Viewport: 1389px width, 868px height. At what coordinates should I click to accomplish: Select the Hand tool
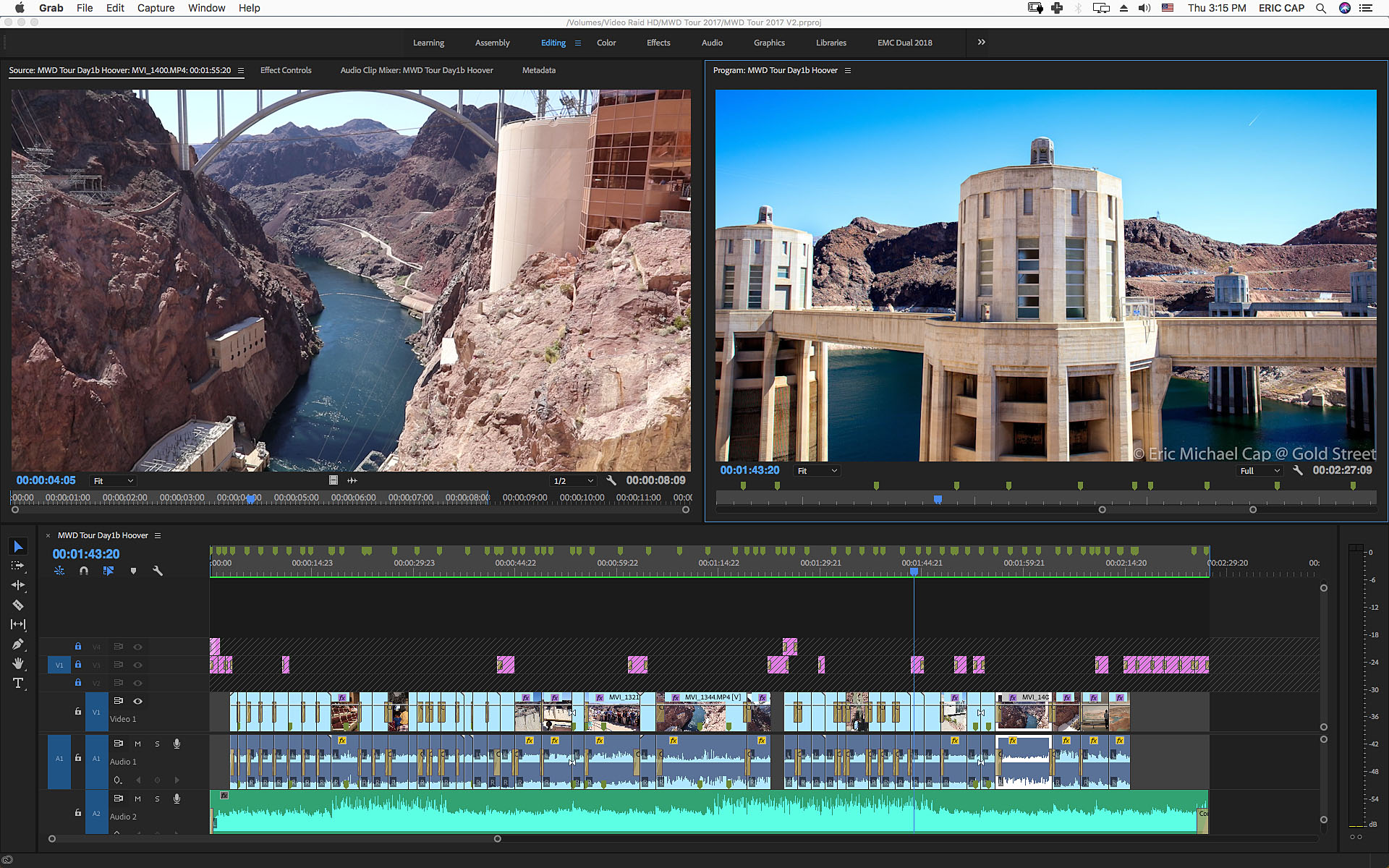(18, 663)
